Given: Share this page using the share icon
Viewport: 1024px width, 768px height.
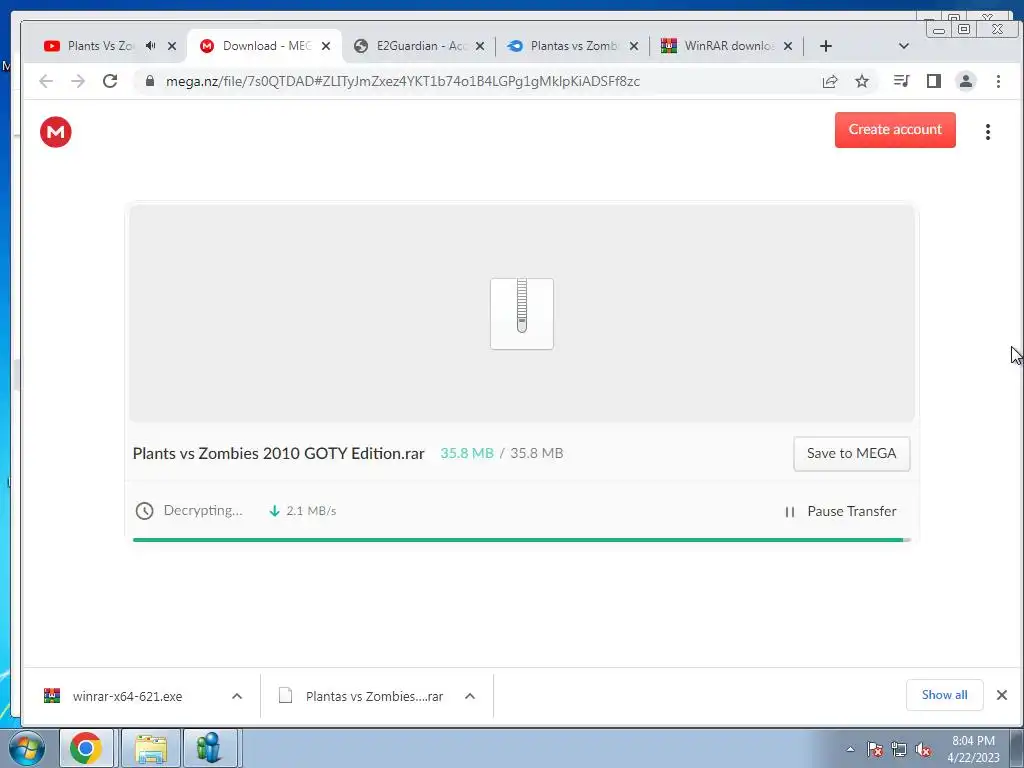Looking at the screenshot, I should (830, 81).
